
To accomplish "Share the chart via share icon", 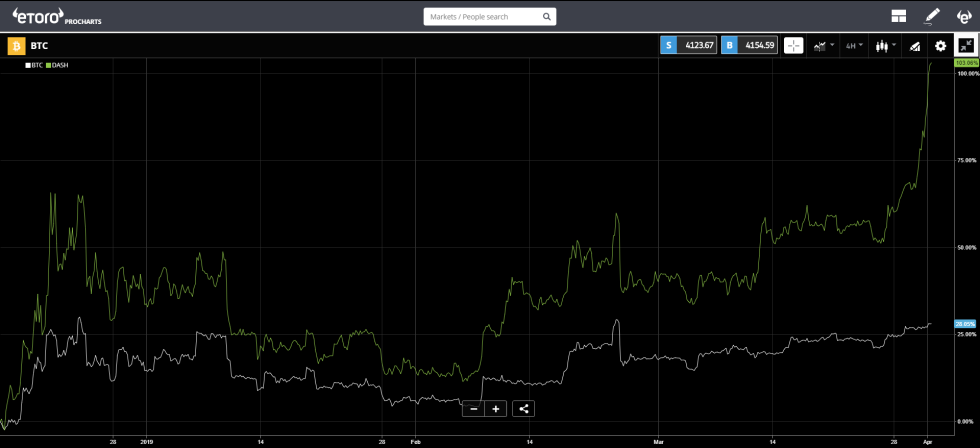I will click(x=524, y=408).
